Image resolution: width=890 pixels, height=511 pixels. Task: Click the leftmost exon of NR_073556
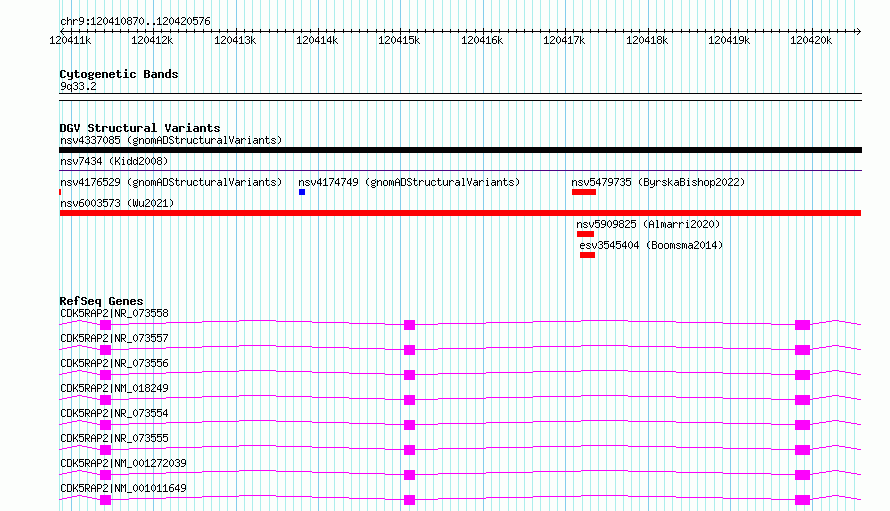pos(106,375)
